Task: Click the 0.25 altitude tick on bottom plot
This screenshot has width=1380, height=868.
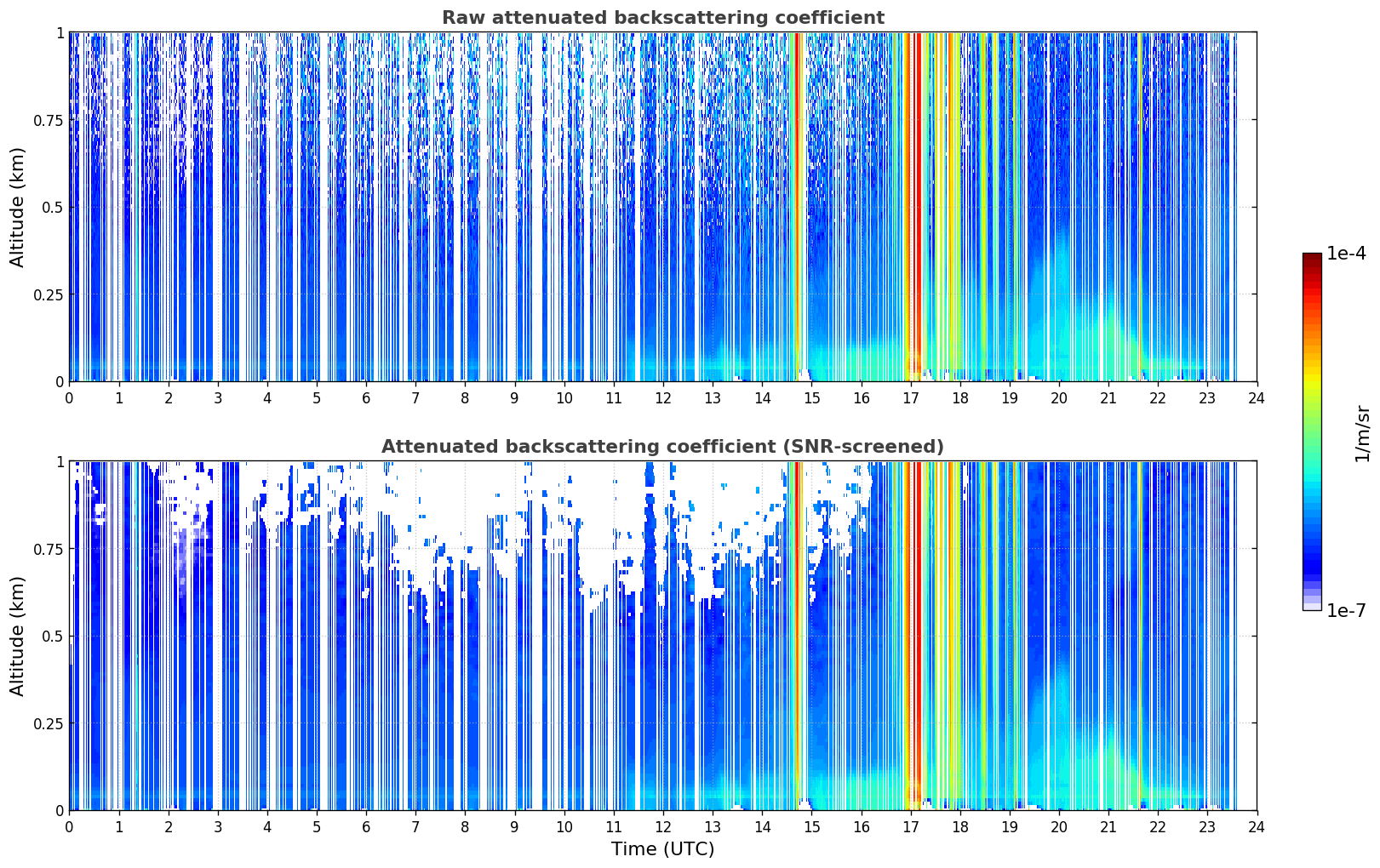Action: (49, 723)
